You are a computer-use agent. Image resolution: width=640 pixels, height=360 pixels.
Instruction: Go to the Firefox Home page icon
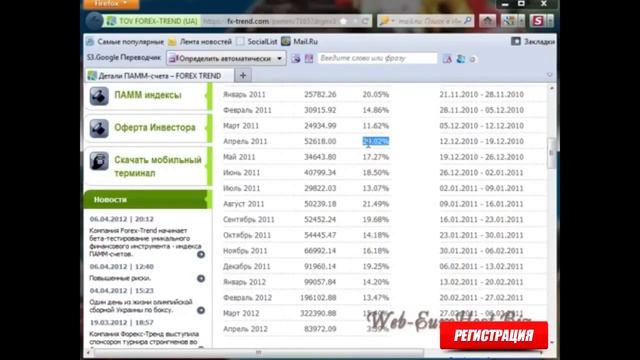[x=487, y=20]
